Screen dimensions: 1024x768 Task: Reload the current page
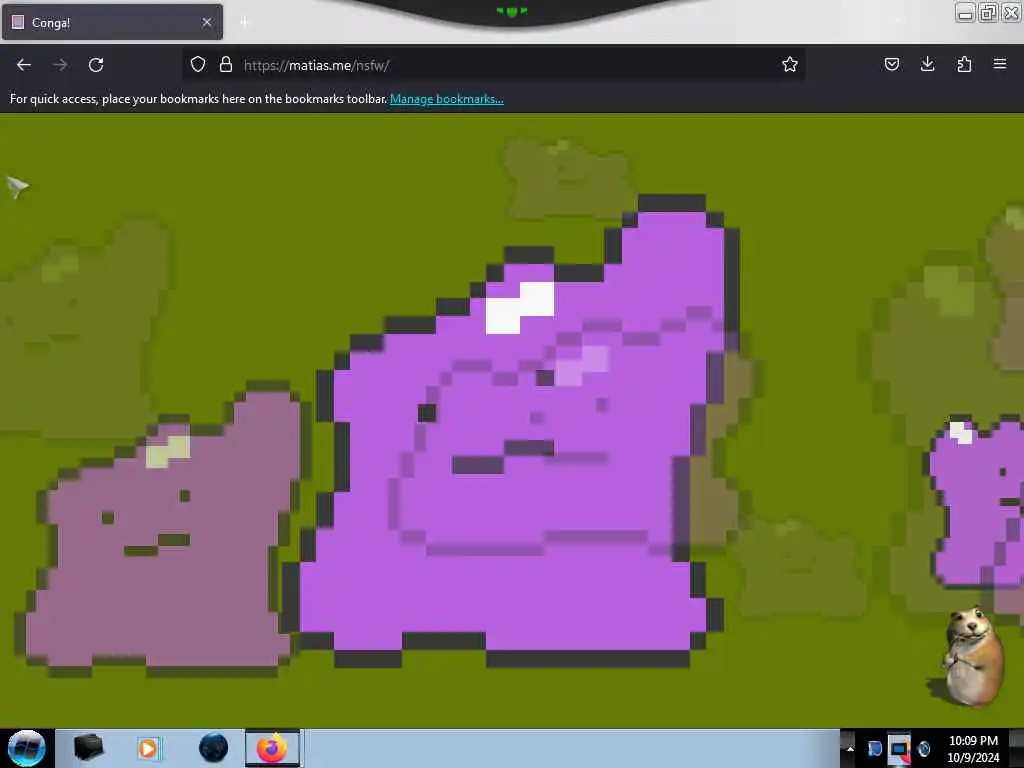(96, 65)
